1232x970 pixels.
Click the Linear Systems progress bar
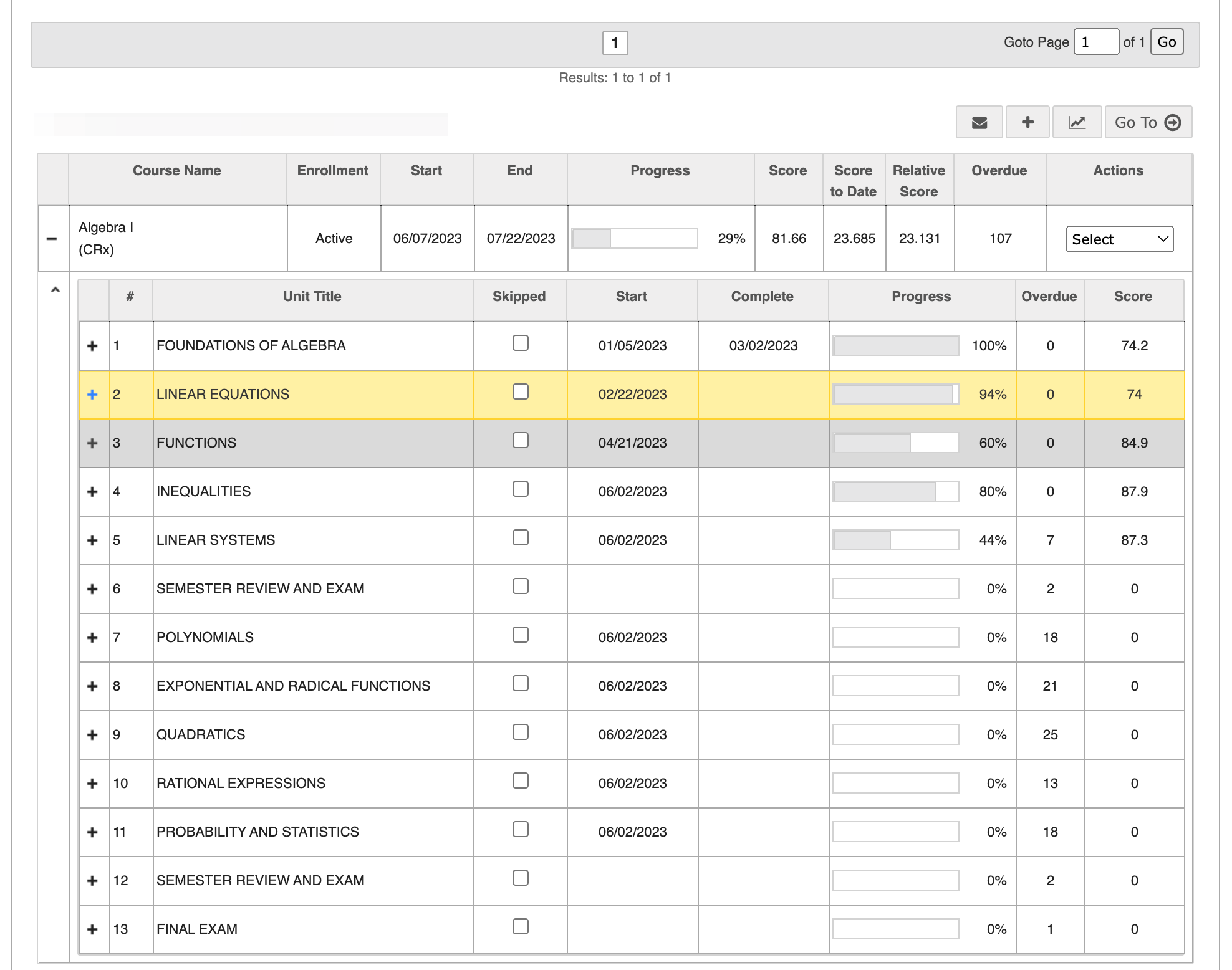(896, 540)
